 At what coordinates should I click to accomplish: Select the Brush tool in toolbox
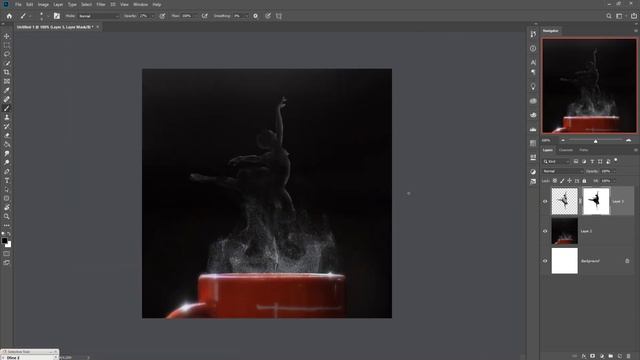(x=7, y=108)
